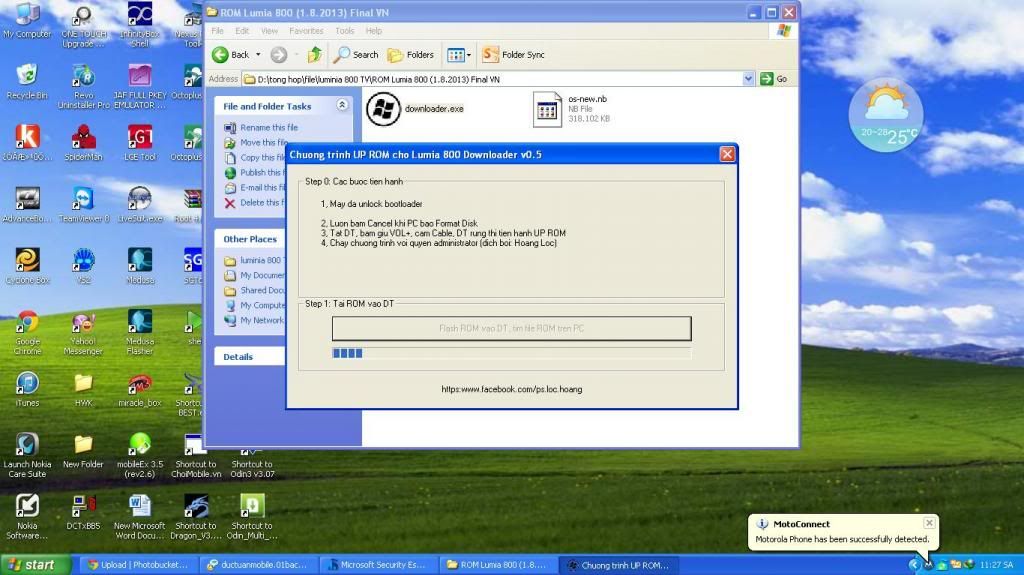
Task: Click Flash ROM vao DT button
Action: pos(511,328)
